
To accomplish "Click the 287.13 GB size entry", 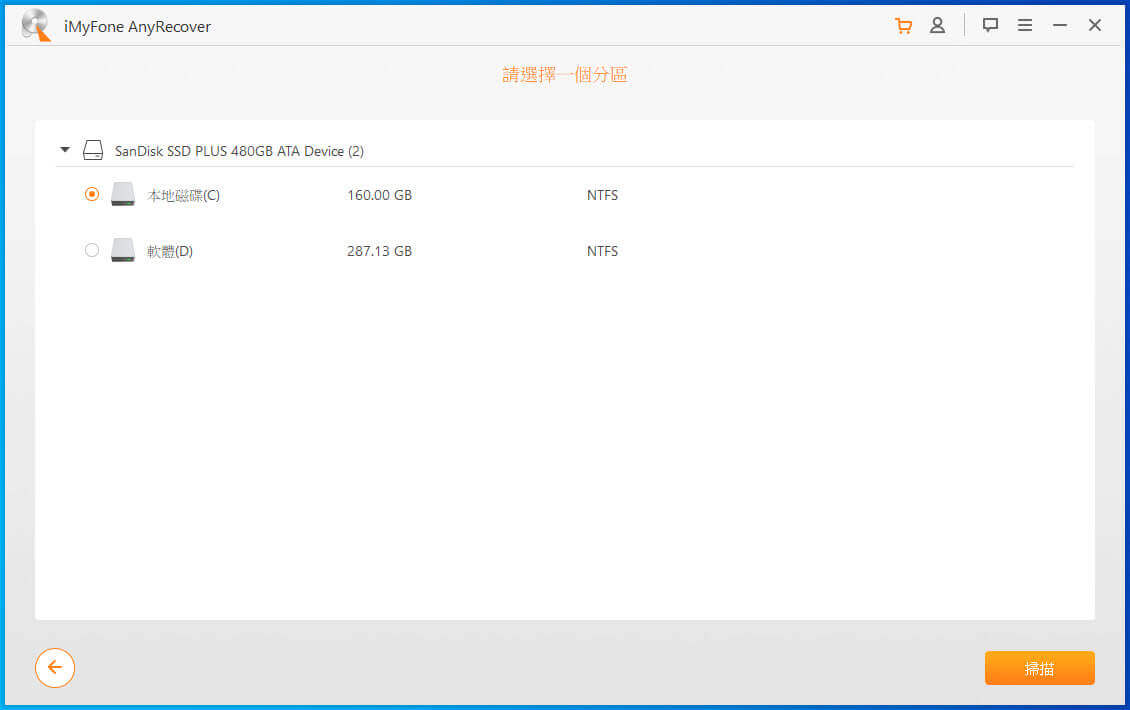I will click(x=379, y=252).
